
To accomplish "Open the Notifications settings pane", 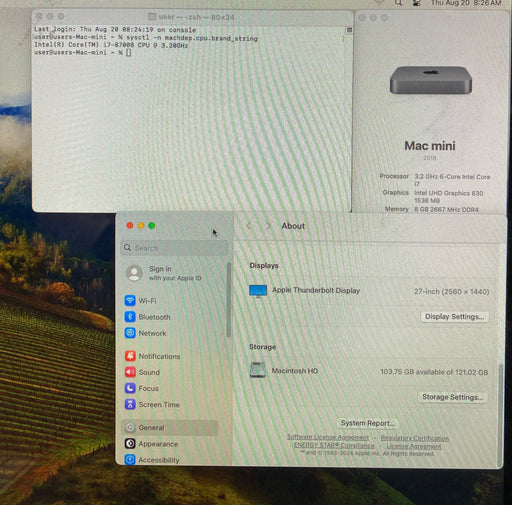I will coord(152,356).
